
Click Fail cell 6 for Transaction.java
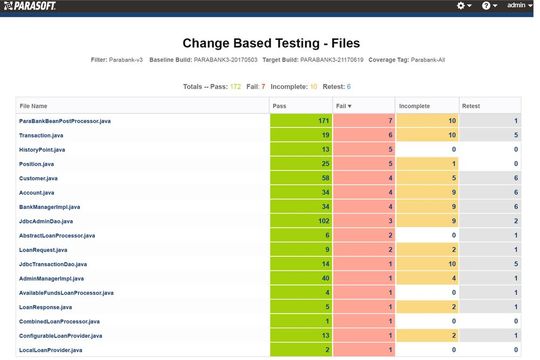tap(364, 135)
